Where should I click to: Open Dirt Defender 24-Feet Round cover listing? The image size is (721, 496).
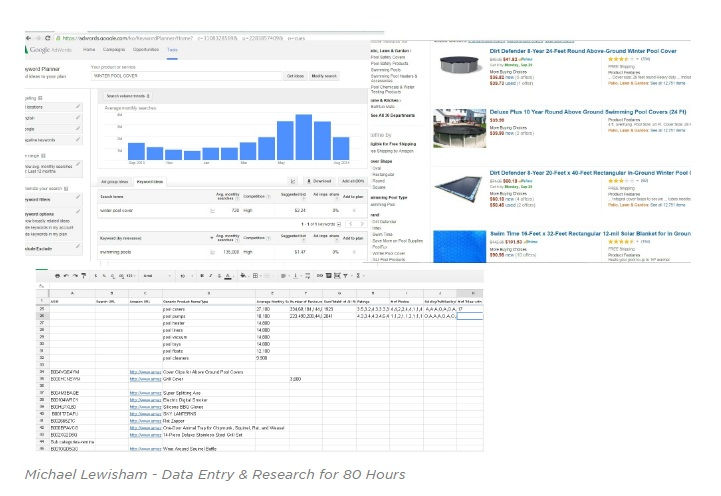click(x=583, y=51)
